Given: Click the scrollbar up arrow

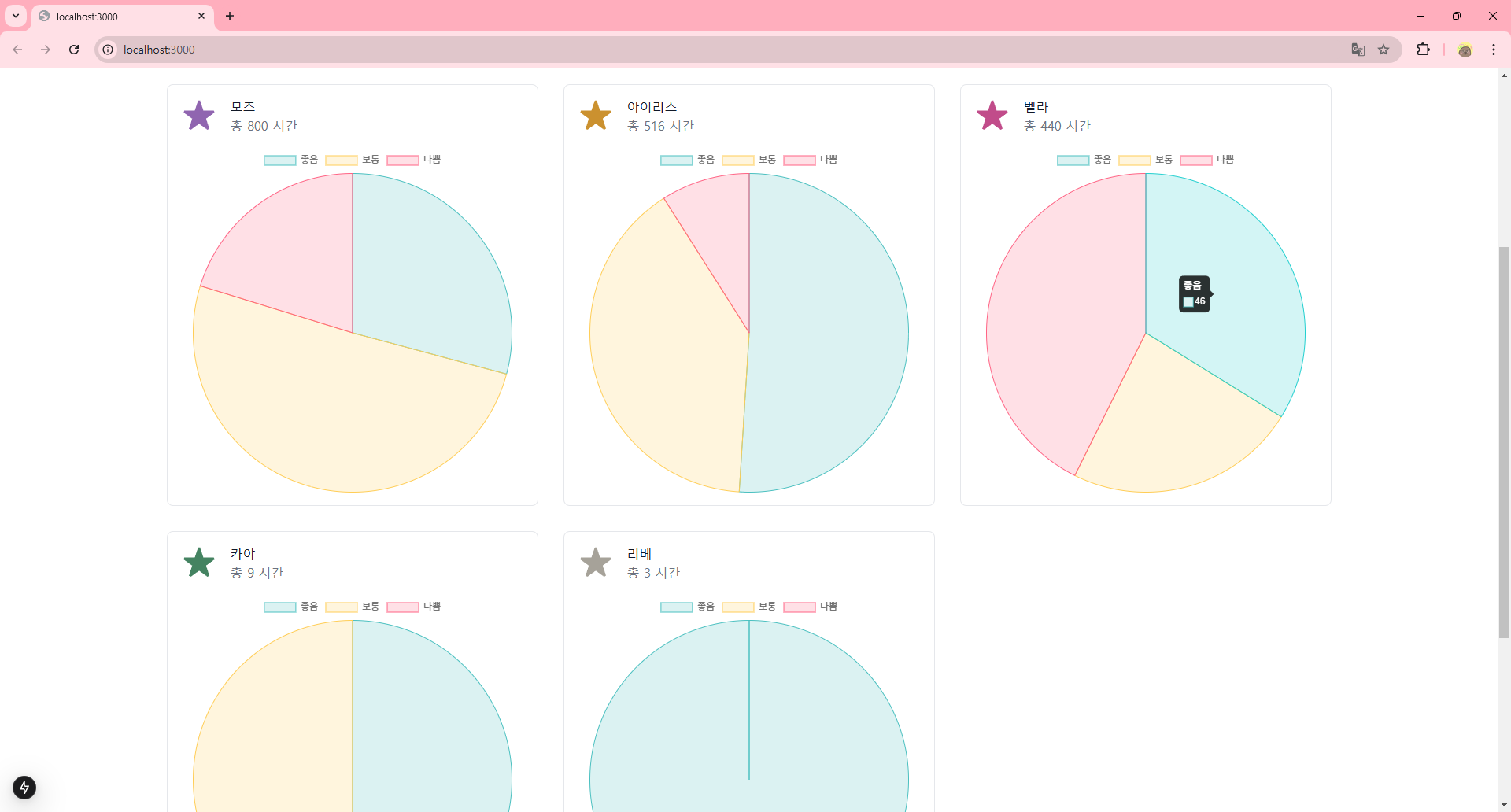Looking at the screenshot, I should click(x=1504, y=76).
